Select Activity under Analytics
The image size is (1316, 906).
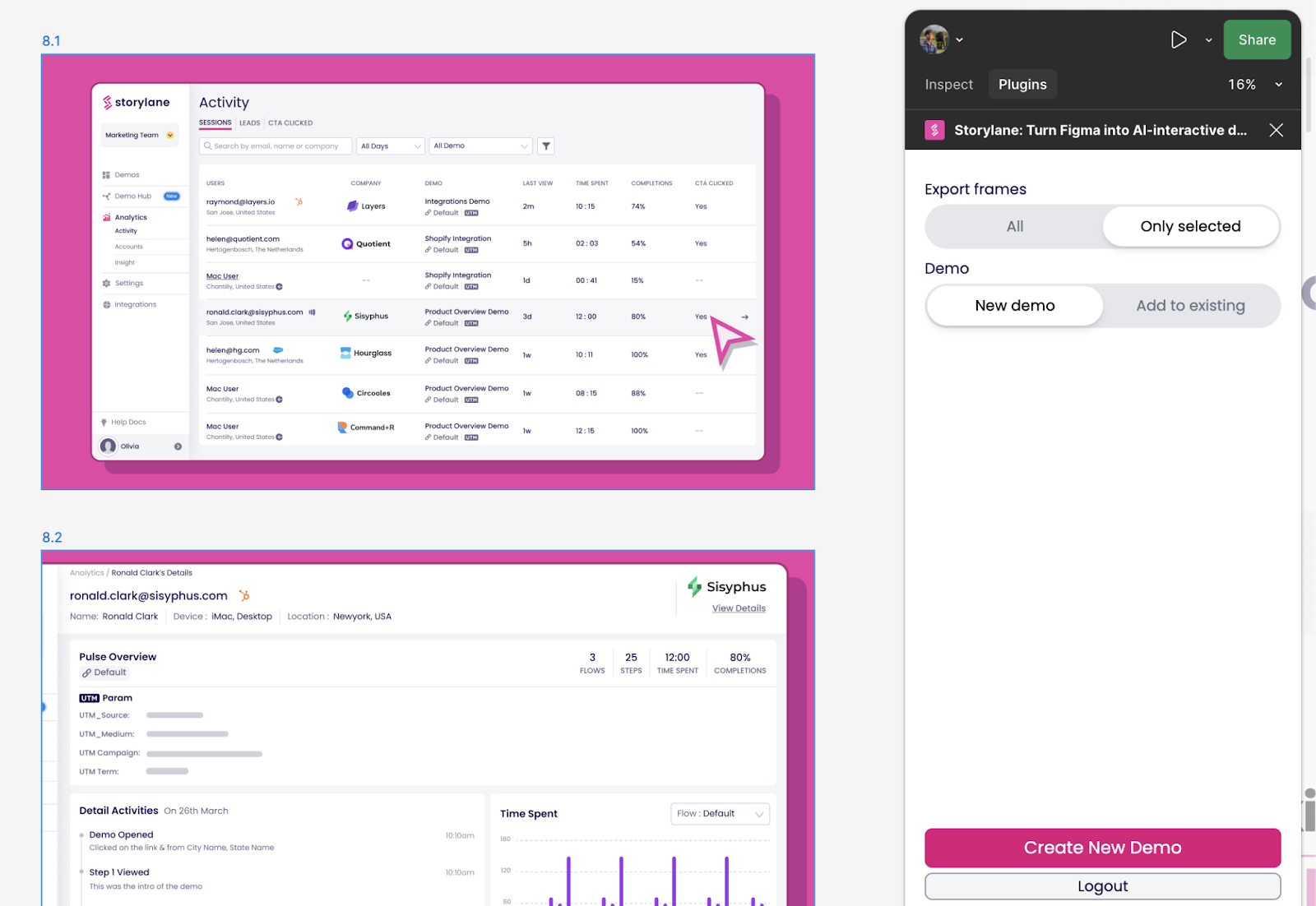tap(126, 231)
